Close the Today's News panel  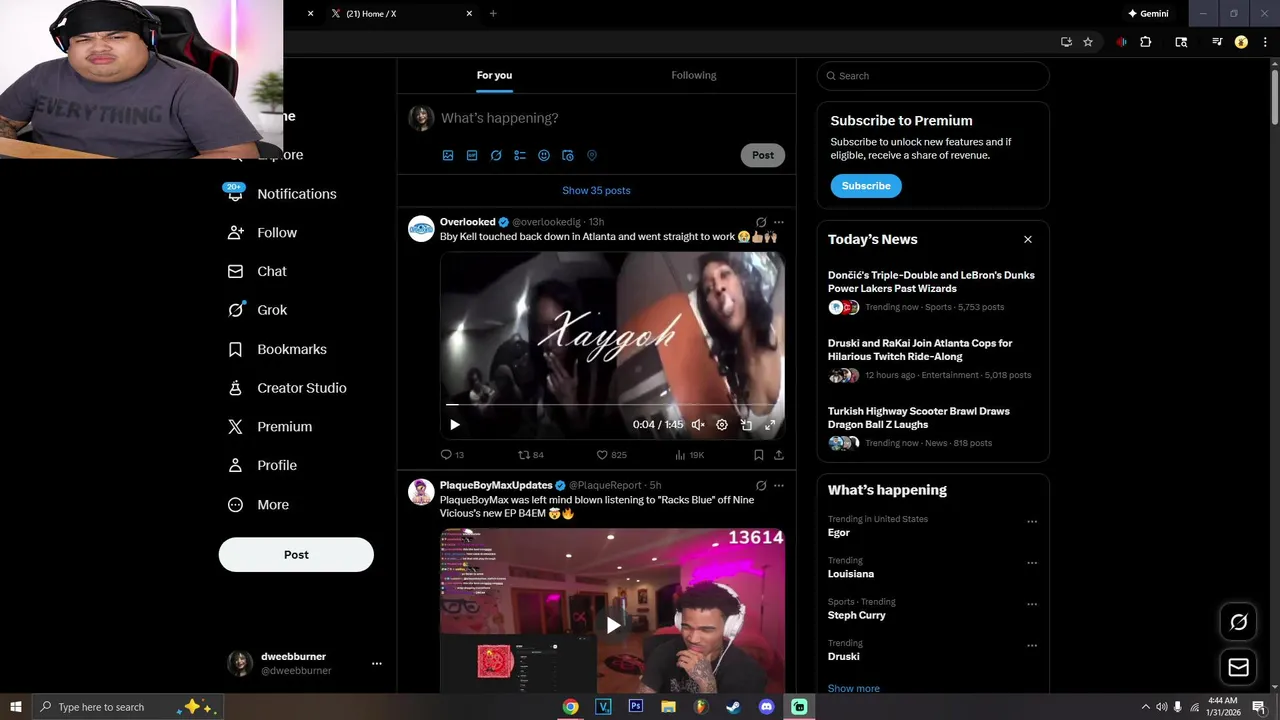point(1028,240)
